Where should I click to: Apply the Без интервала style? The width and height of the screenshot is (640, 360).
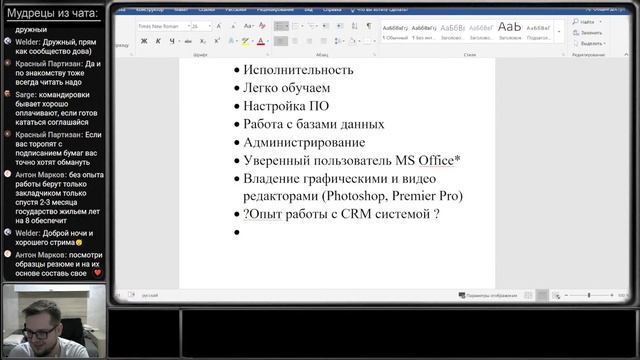[424, 32]
